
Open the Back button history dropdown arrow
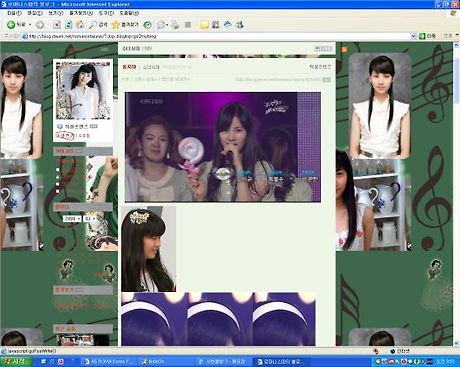click(x=30, y=25)
